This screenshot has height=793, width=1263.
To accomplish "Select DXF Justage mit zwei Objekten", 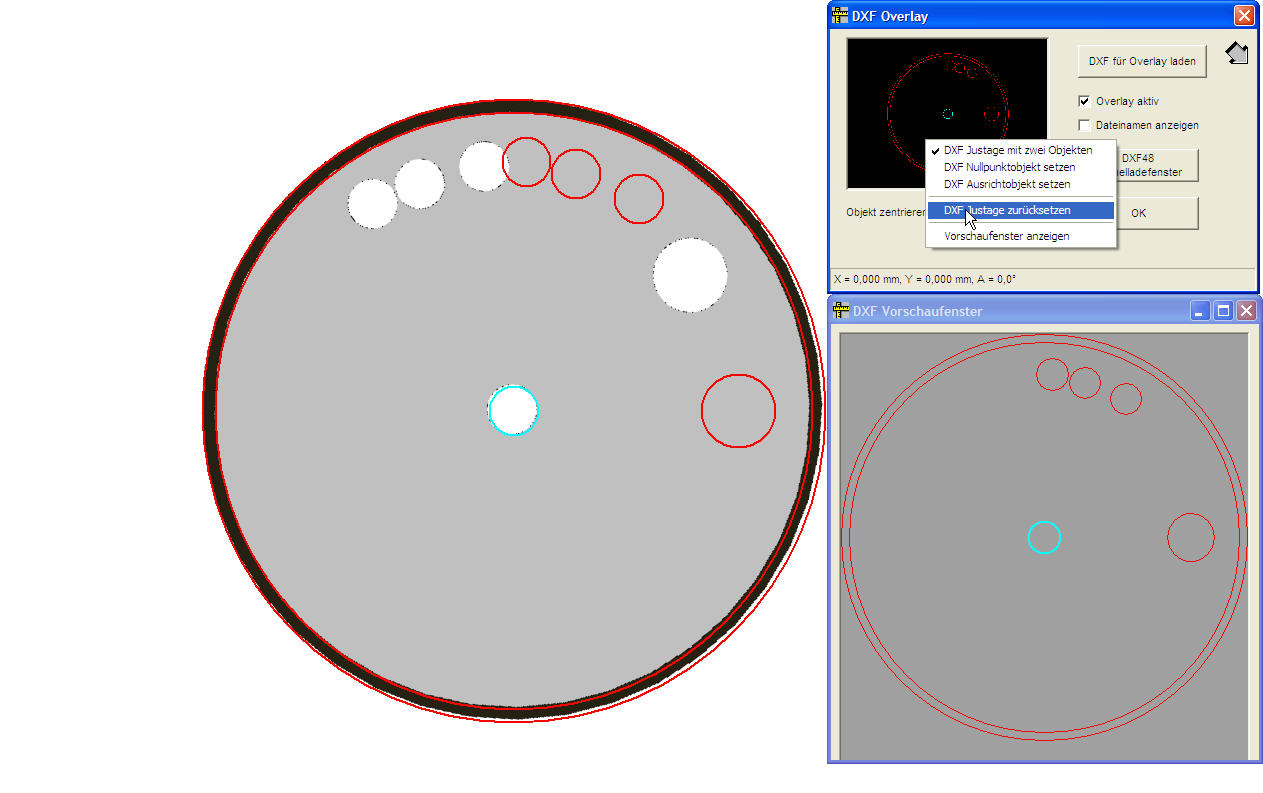I will (x=1018, y=150).
